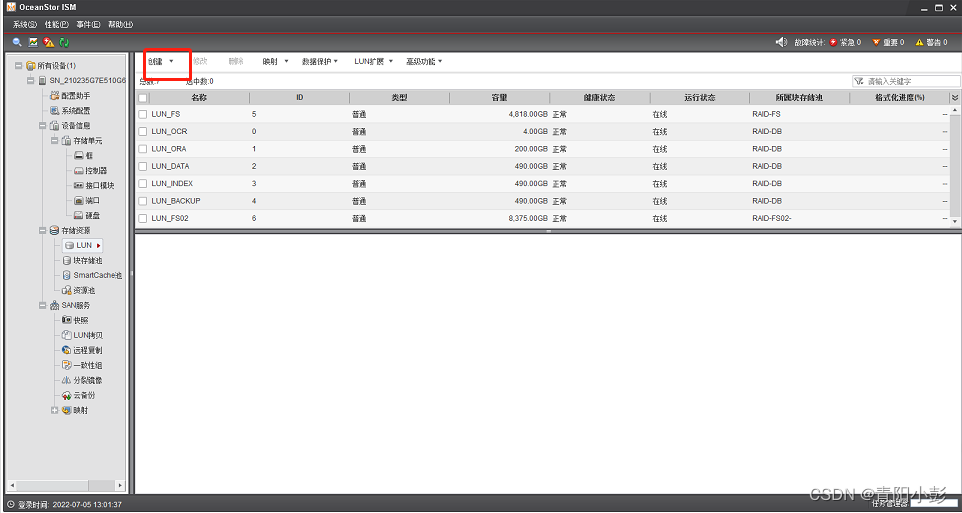Expand the 映射 tree node
962x513 pixels.
(x=54, y=410)
